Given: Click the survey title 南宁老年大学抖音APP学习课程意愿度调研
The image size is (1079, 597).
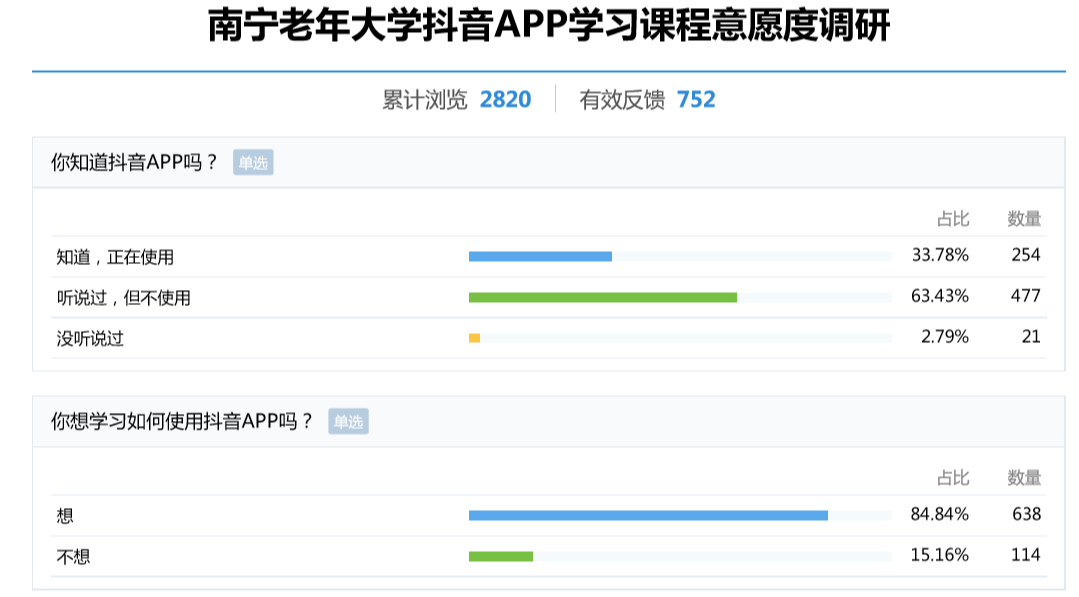Looking at the screenshot, I should [548, 25].
